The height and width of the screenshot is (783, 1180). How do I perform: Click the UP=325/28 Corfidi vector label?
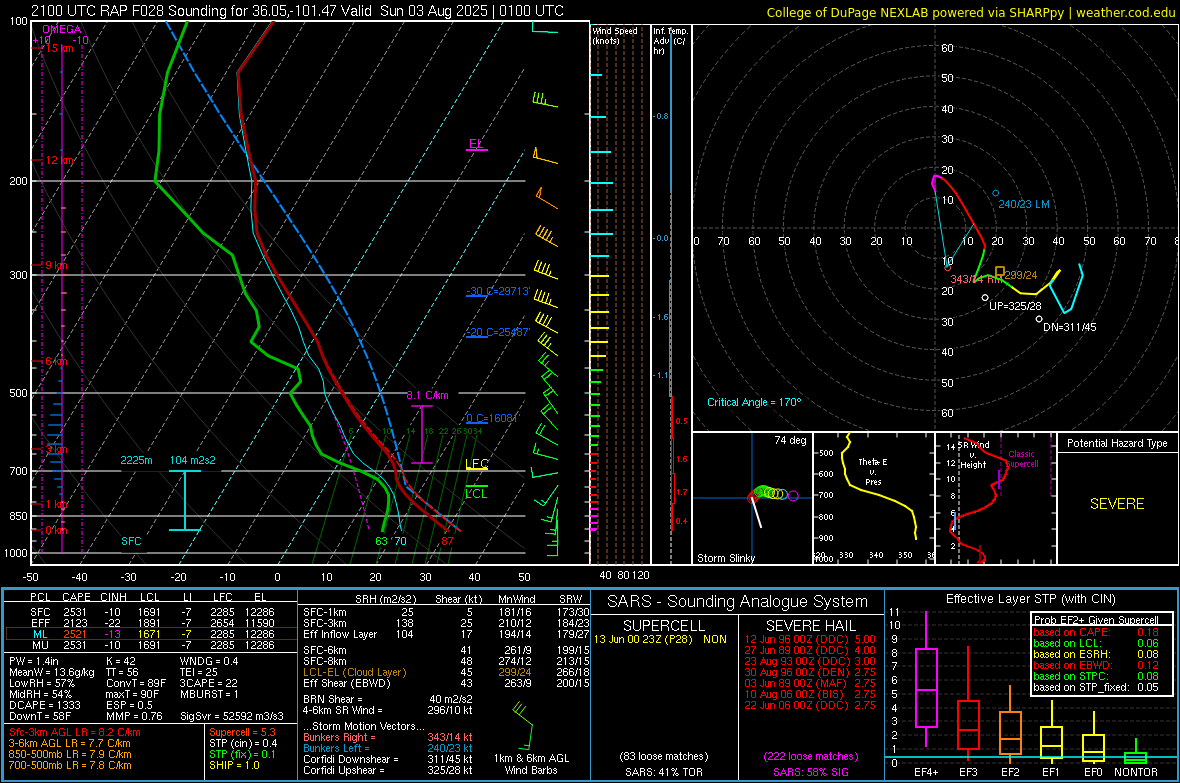point(1015,306)
